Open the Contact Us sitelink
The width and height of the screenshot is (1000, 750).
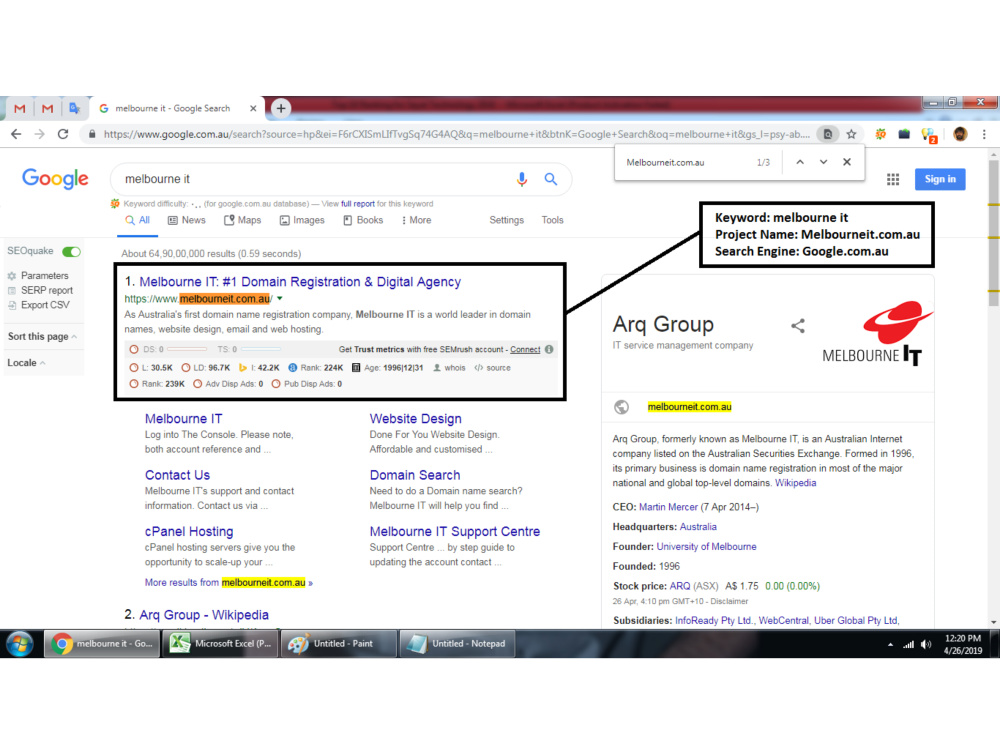[177, 475]
